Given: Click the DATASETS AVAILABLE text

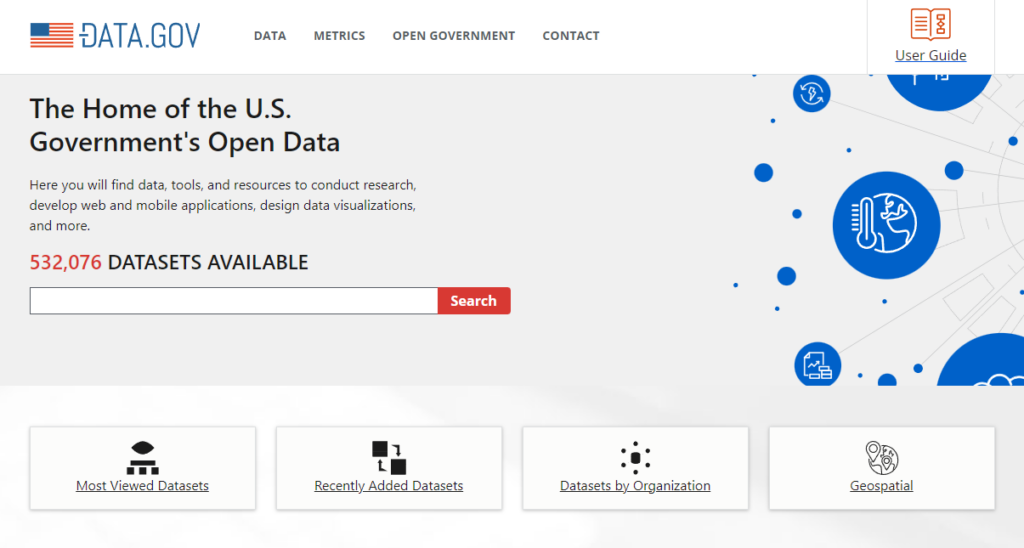Looking at the screenshot, I should 208,263.
